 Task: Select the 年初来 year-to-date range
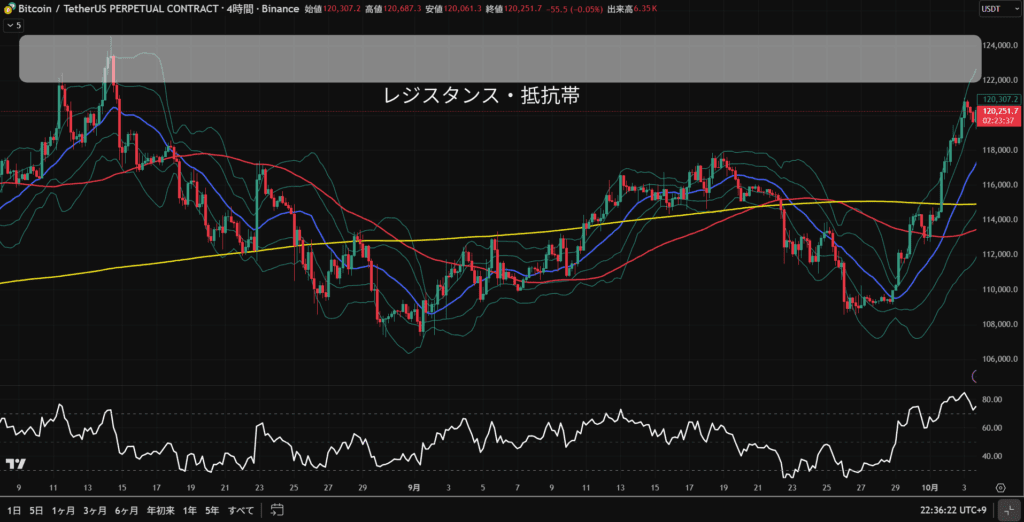161,510
